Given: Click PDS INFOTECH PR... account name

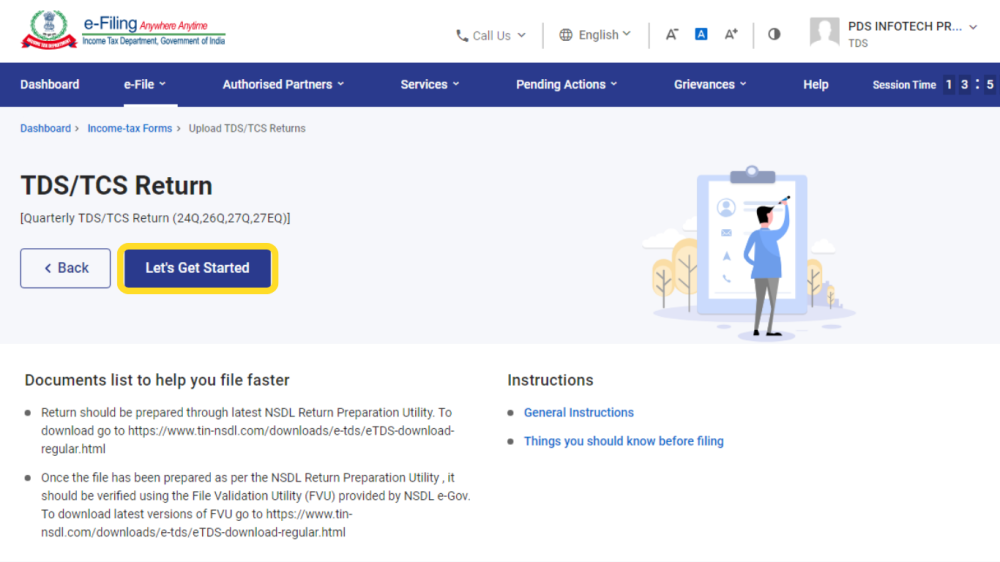Looking at the screenshot, I should 904,26.
